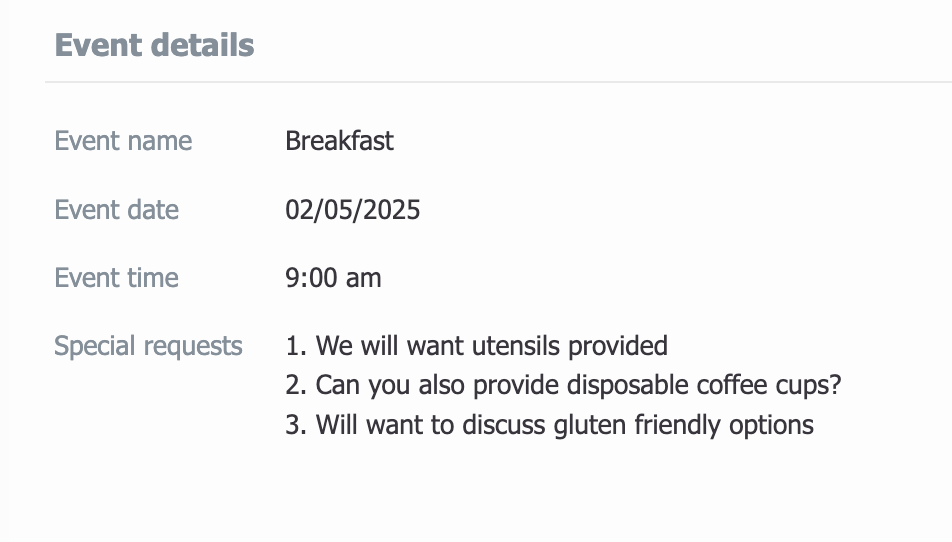Select the Special requests label
Screen dimensions: 952x542
point(148,347)
